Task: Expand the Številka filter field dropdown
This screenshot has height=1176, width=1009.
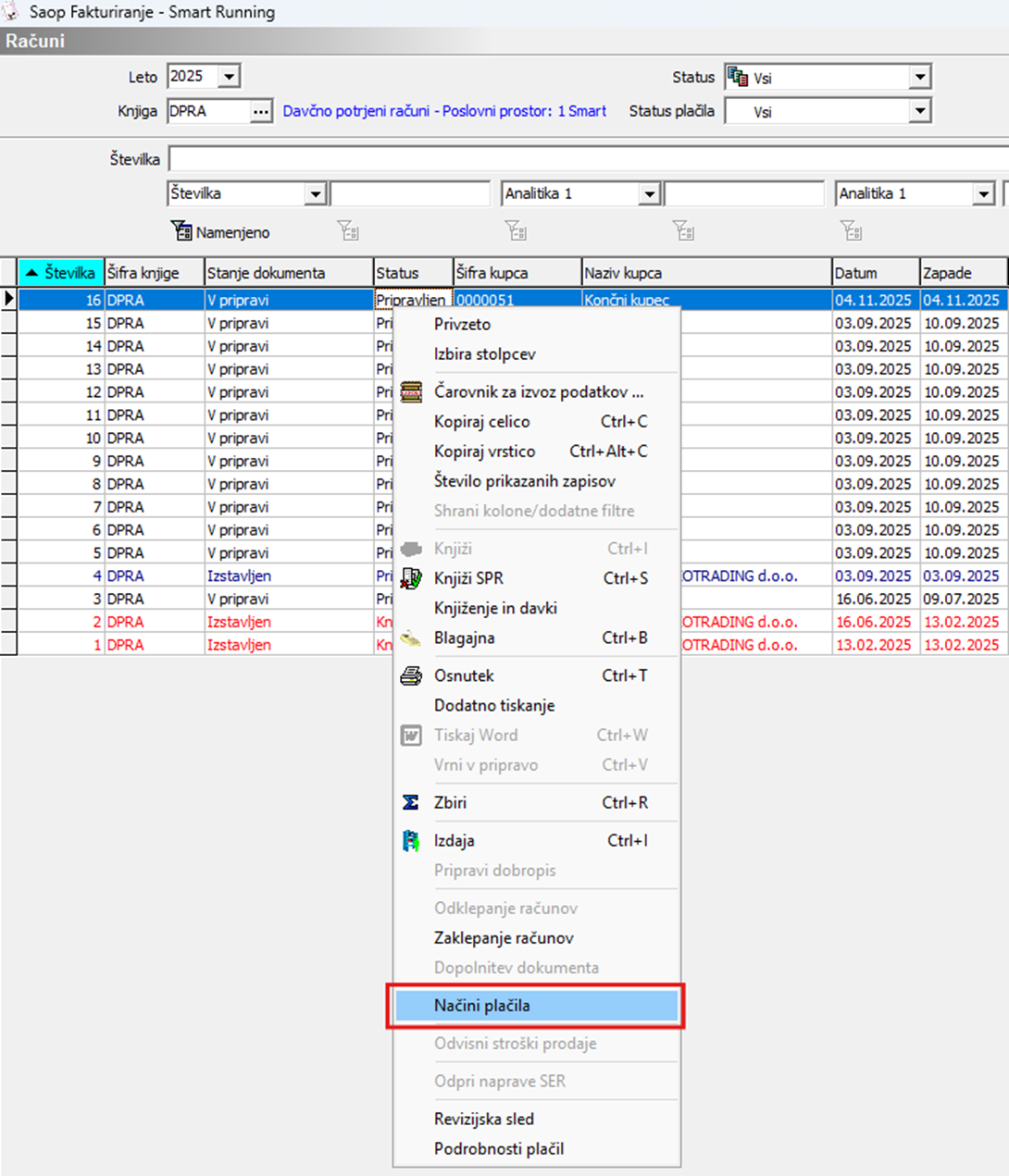Action: click(316, 193)
